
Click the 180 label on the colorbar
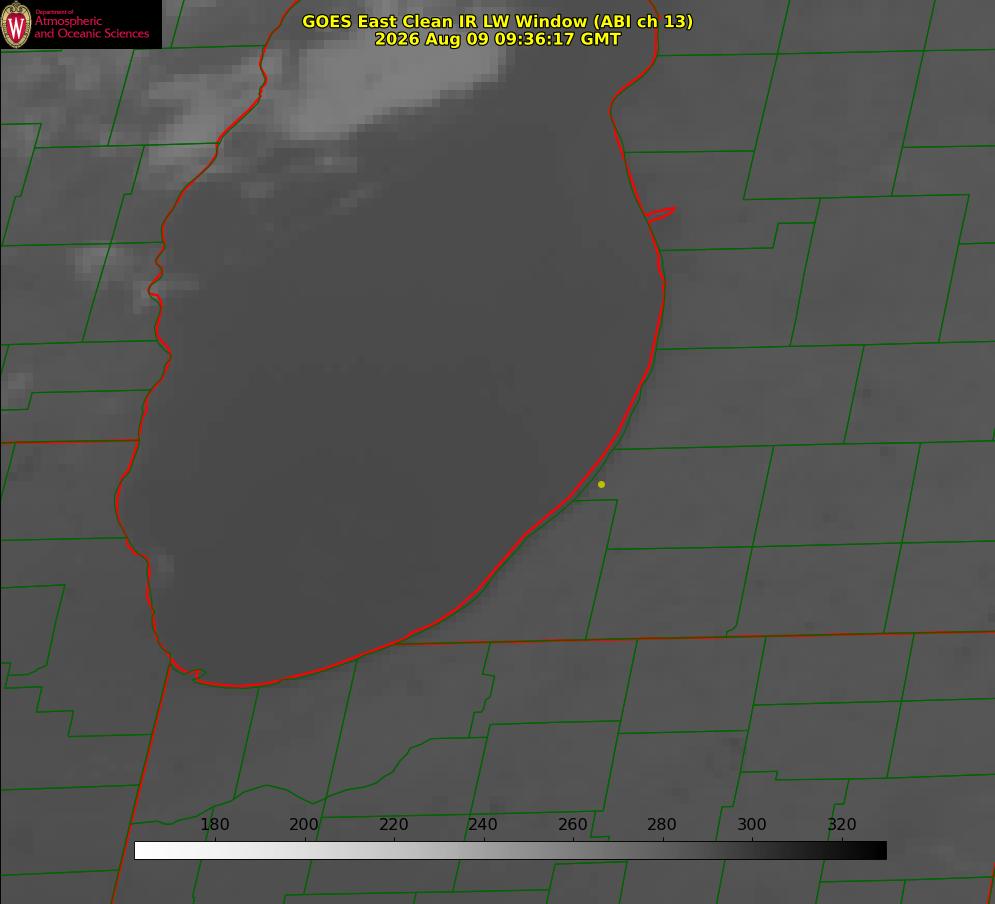(215, 824)
